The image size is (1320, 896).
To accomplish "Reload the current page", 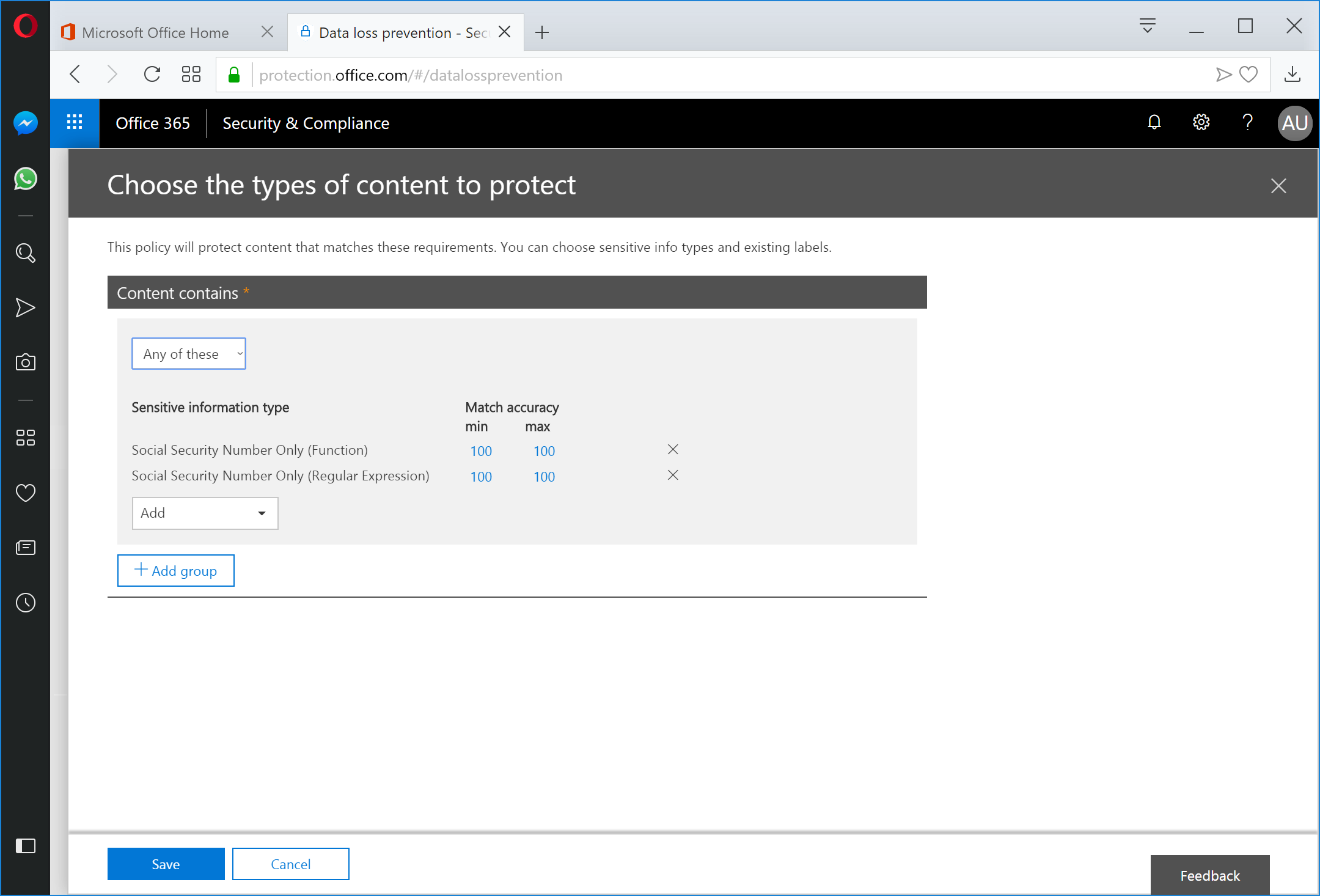I will point(152,74).
